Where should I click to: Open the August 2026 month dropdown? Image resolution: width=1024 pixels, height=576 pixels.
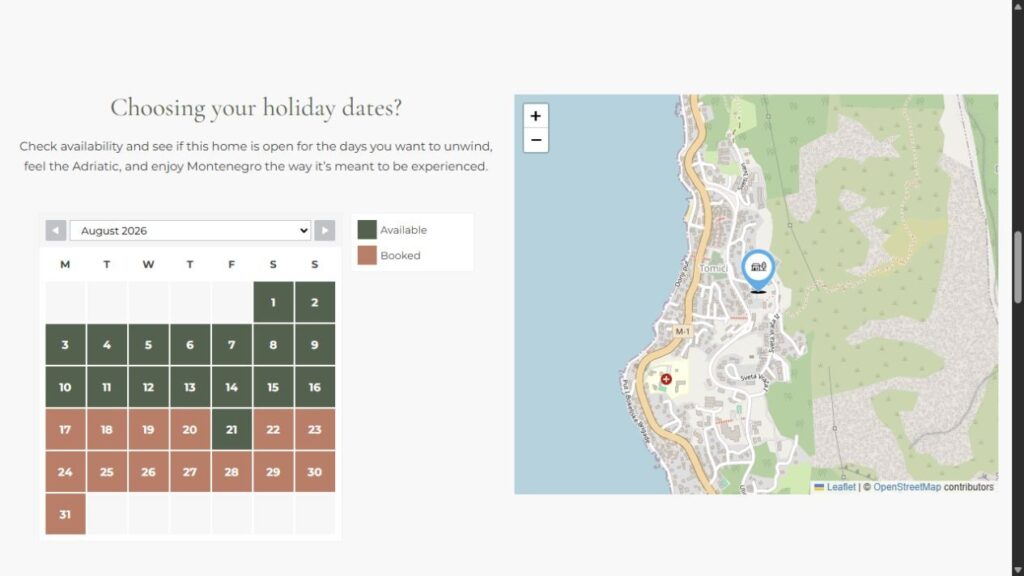point(190,231)
